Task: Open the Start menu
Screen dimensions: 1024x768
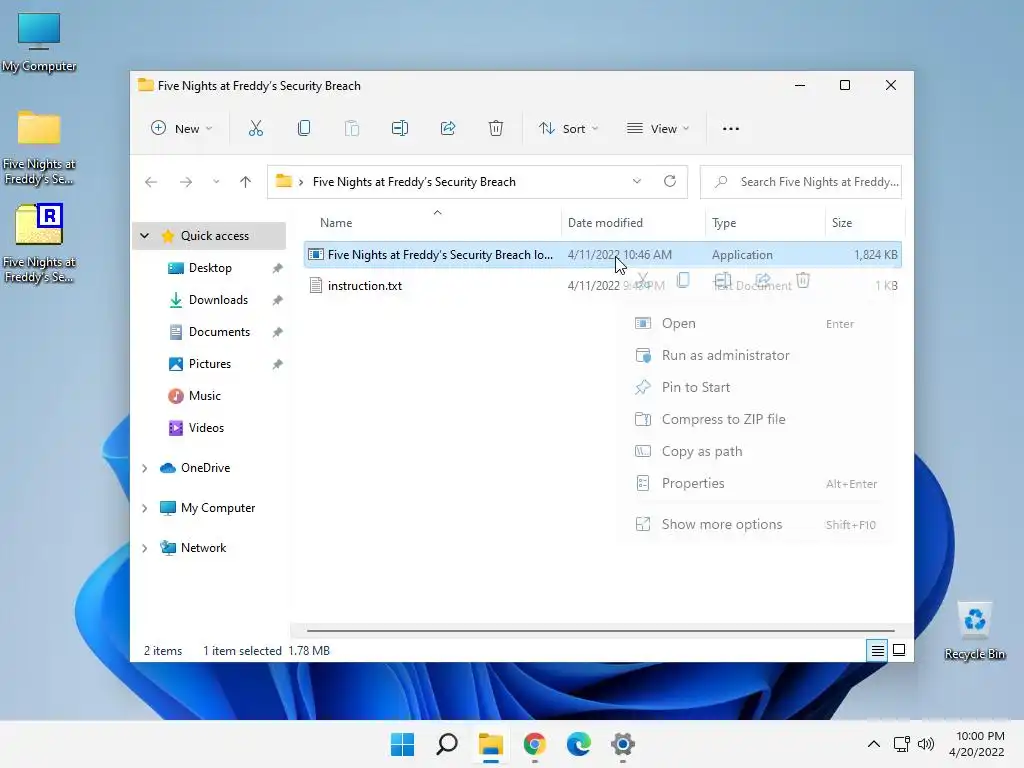Action: tap(402, 744)
